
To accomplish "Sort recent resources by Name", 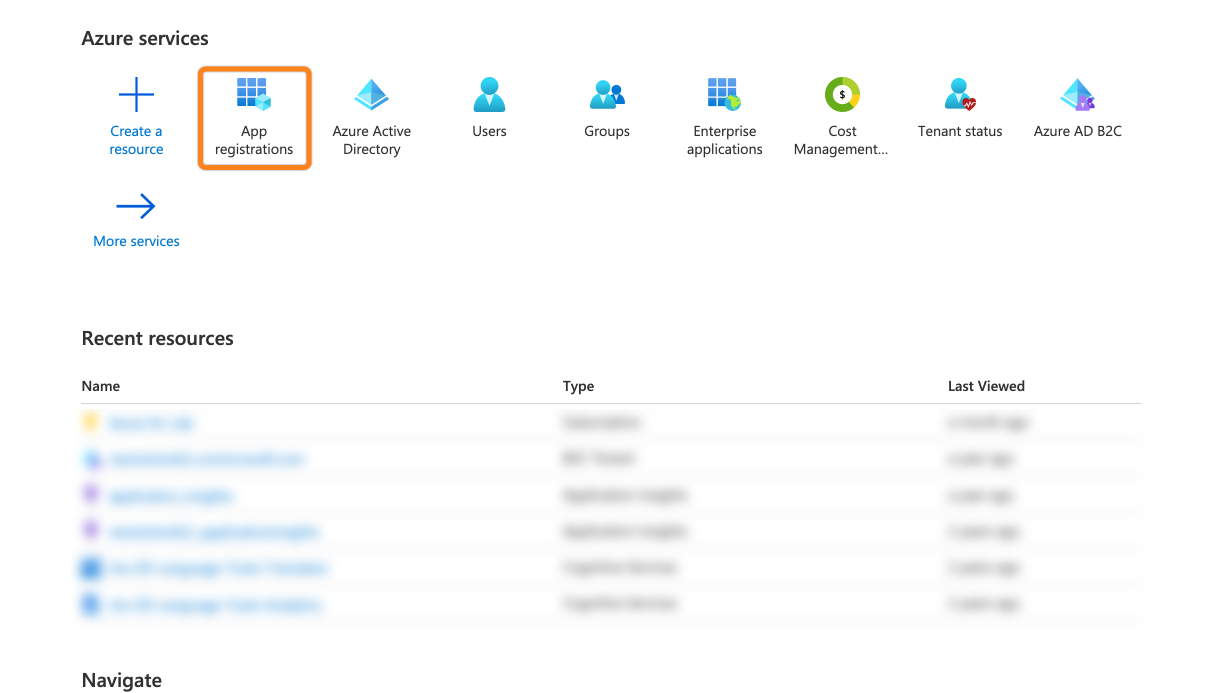I will click(x=100, y=386).
